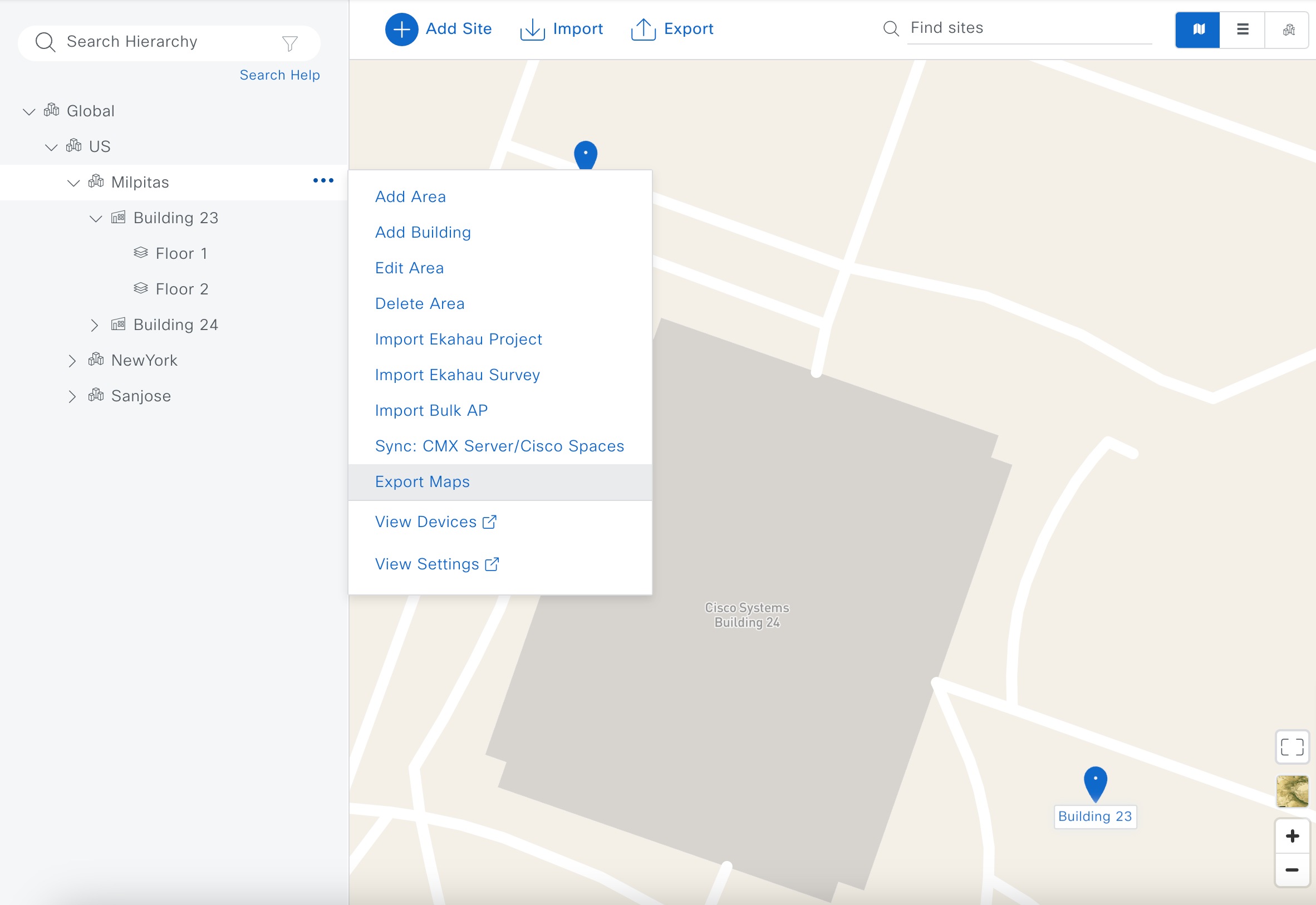Expand the Building 24 tree node
This screenshot has height=905, width=1316.
[x=95, y=324]
